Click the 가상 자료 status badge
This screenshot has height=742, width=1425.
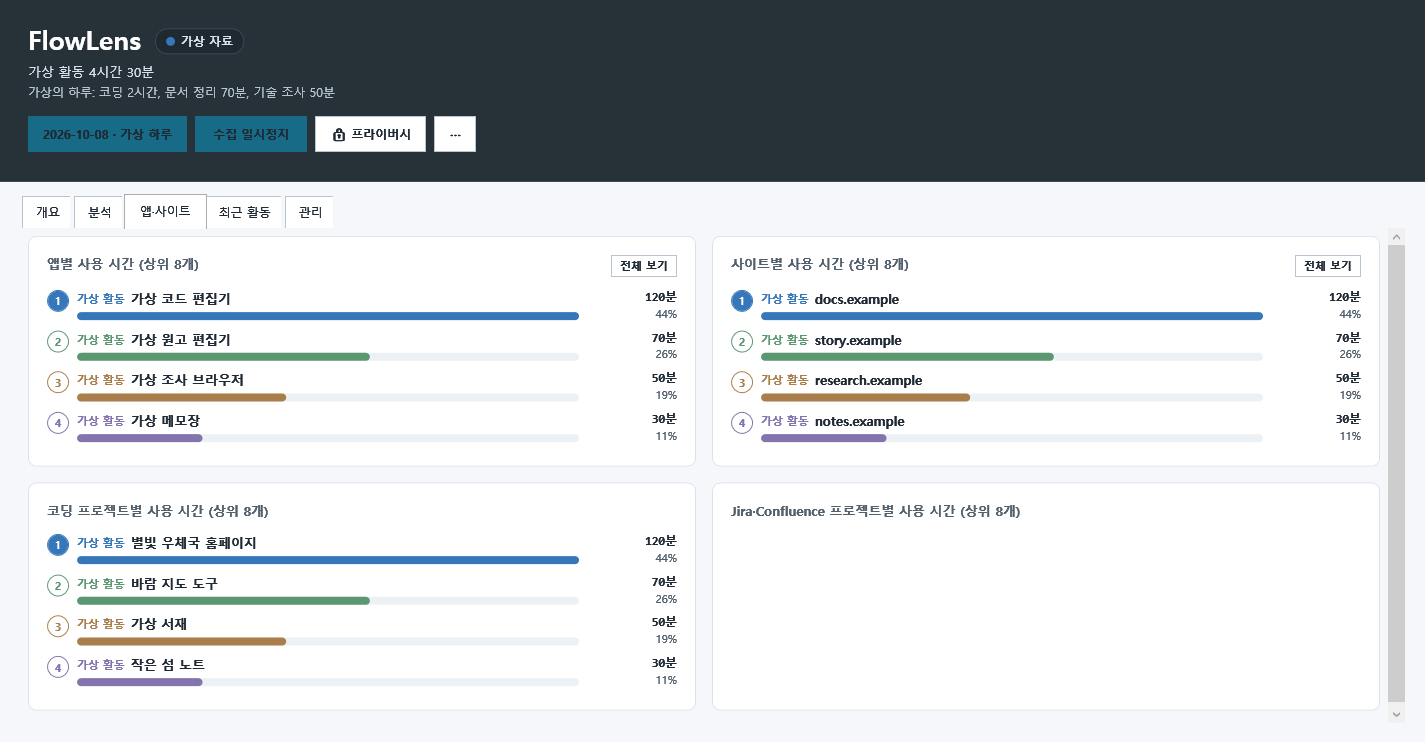[x=199, y=41]
